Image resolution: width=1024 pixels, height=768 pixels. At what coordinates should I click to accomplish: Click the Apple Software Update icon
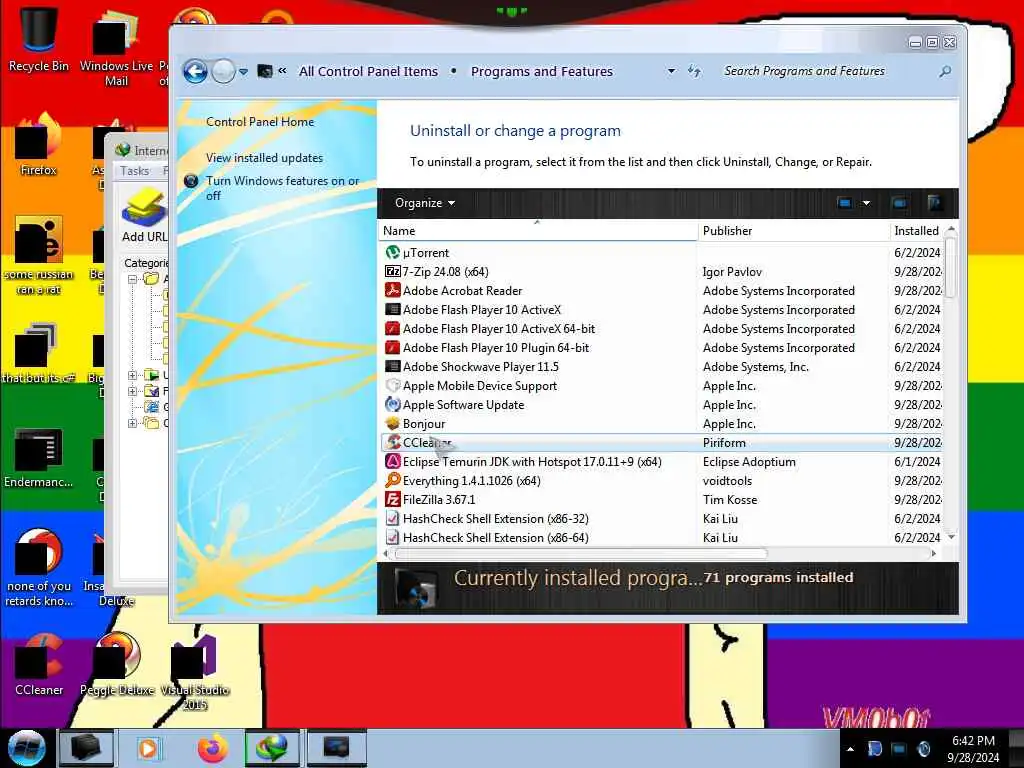pyautogui.click(x=392, y=404)
